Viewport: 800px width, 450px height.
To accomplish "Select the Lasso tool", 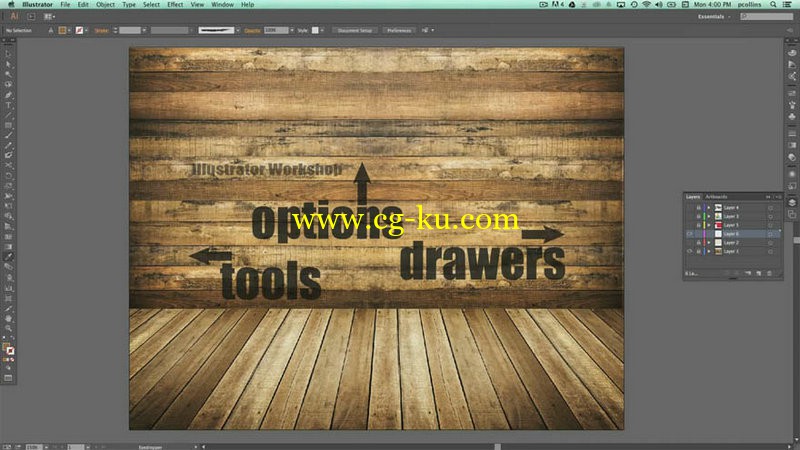I will 8,85.
